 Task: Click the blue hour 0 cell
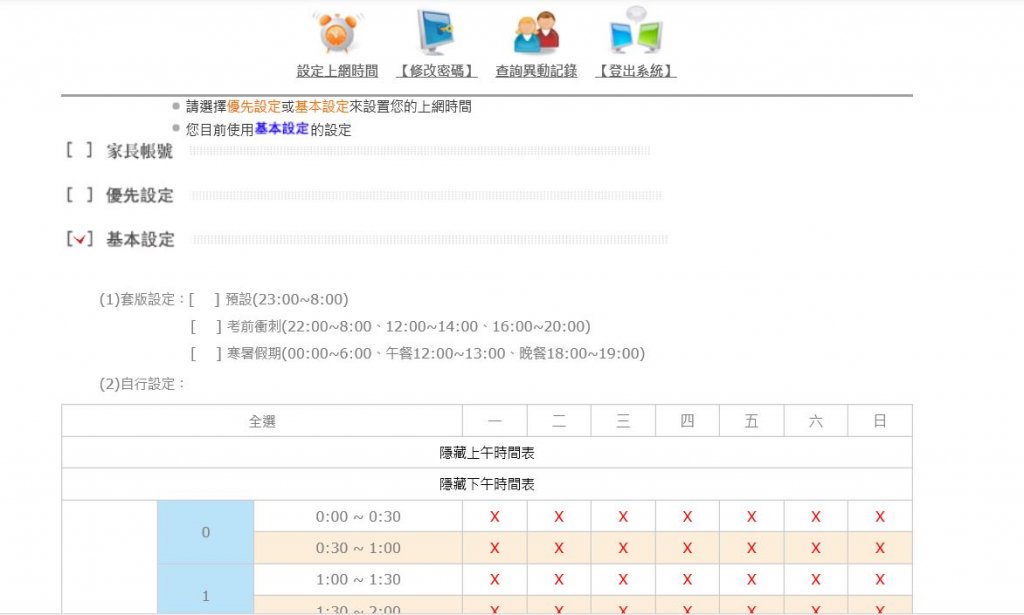pyautogui.click(x=206, y=532)
